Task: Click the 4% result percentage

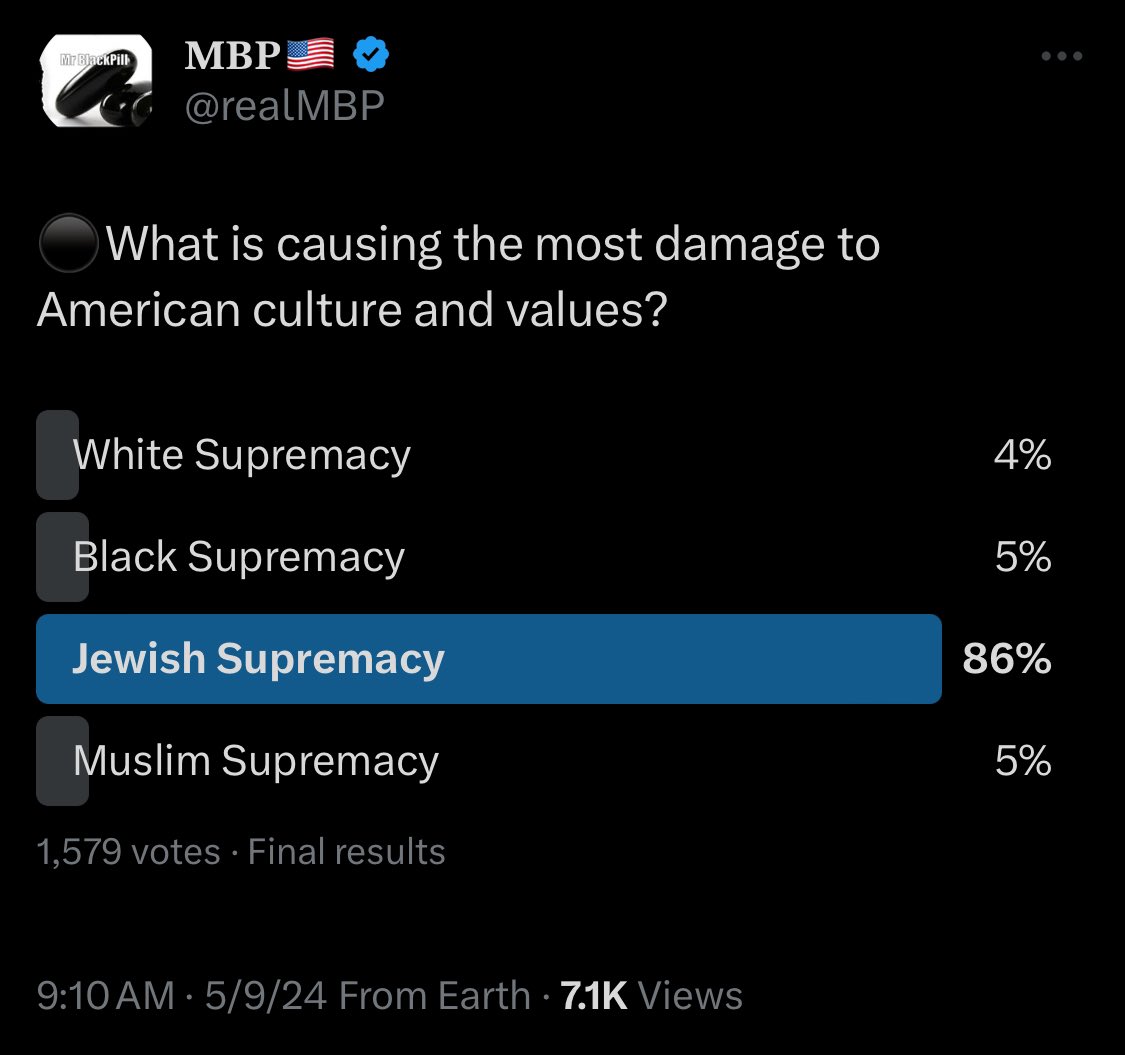Action: pyautogui.click(x=1022, y=455)
